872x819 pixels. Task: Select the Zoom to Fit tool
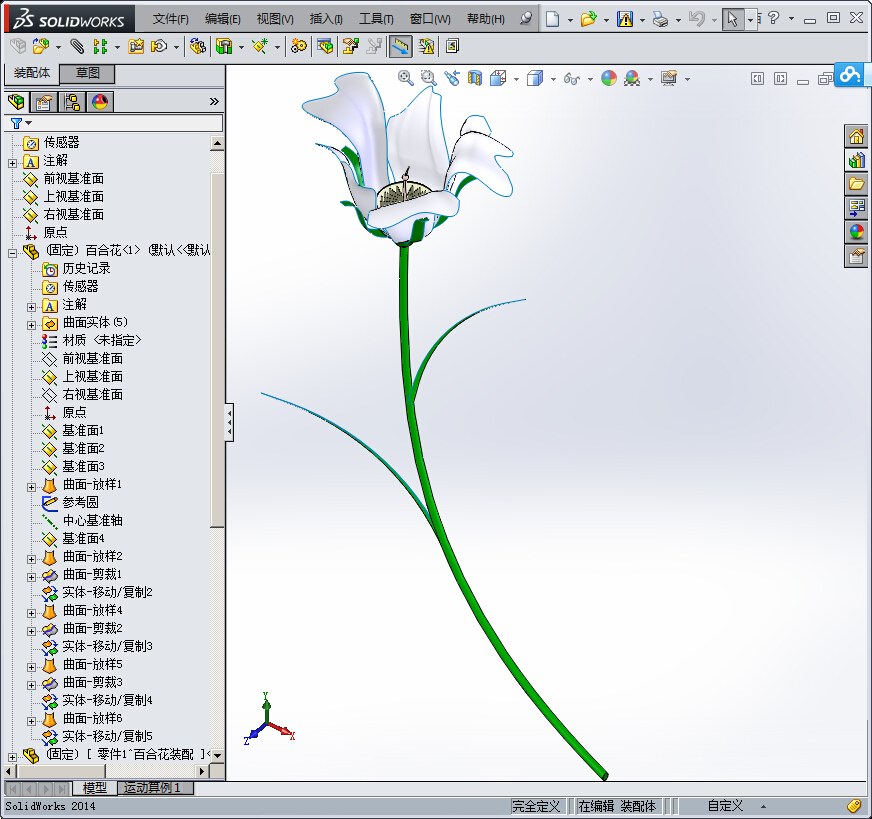coord(405,78)
